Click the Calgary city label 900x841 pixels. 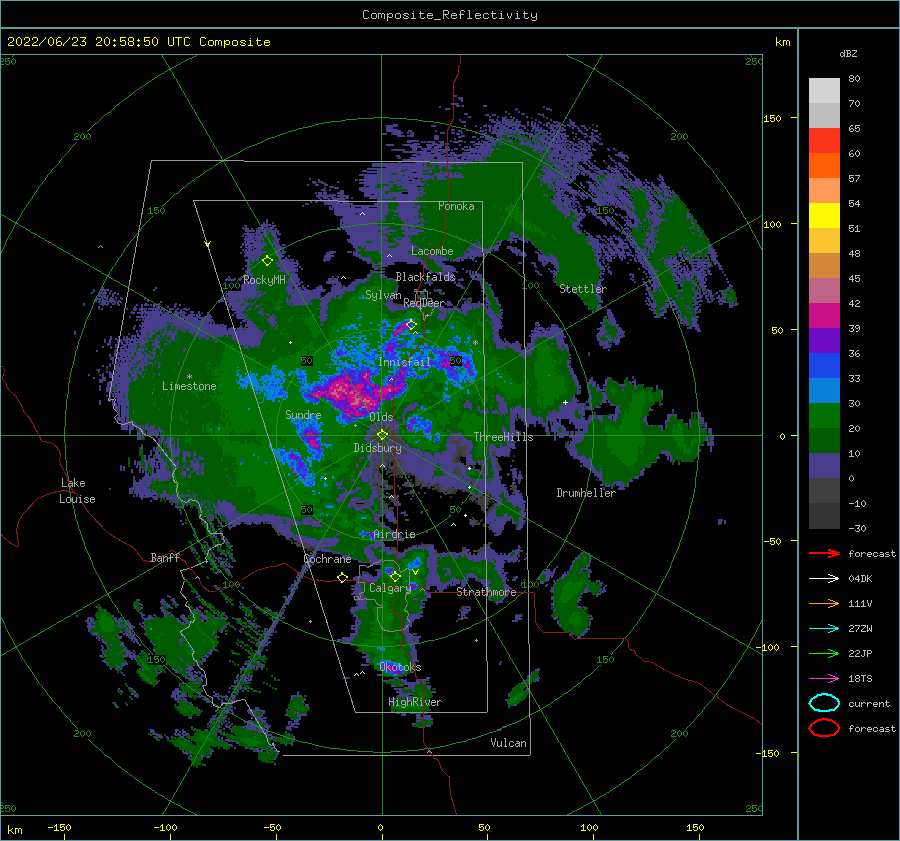tap(390, 588)
